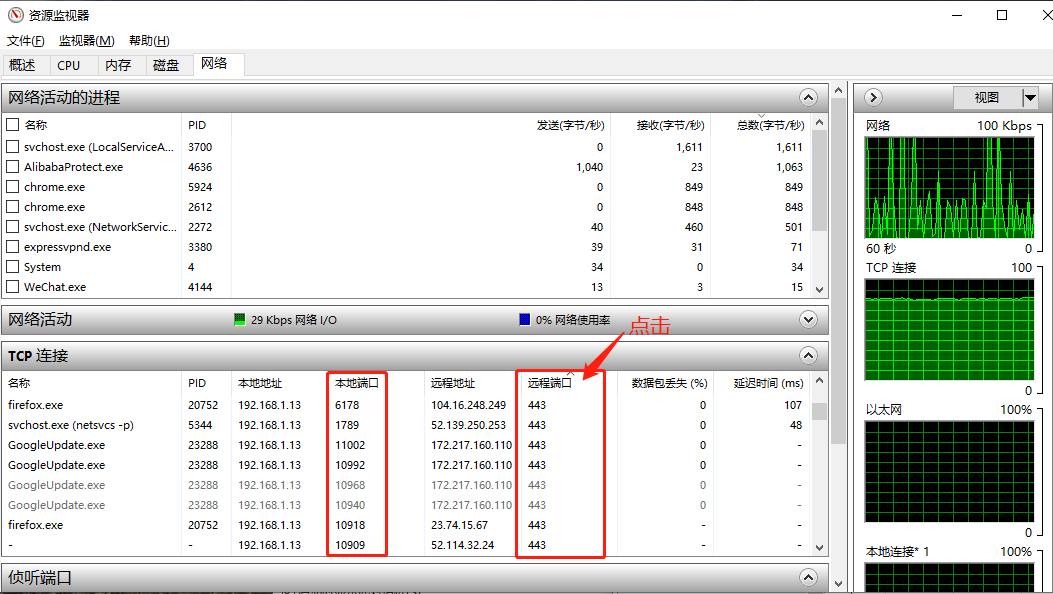
Task: Select firefox.exe row with local port 6178
Action: coord(406,405)
